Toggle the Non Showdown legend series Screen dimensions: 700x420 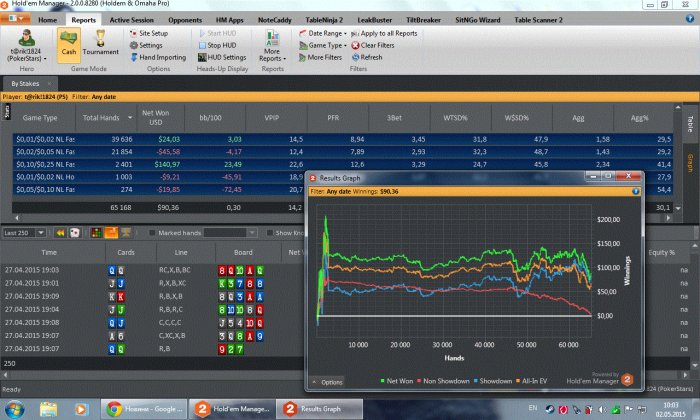tap(443, 381)
